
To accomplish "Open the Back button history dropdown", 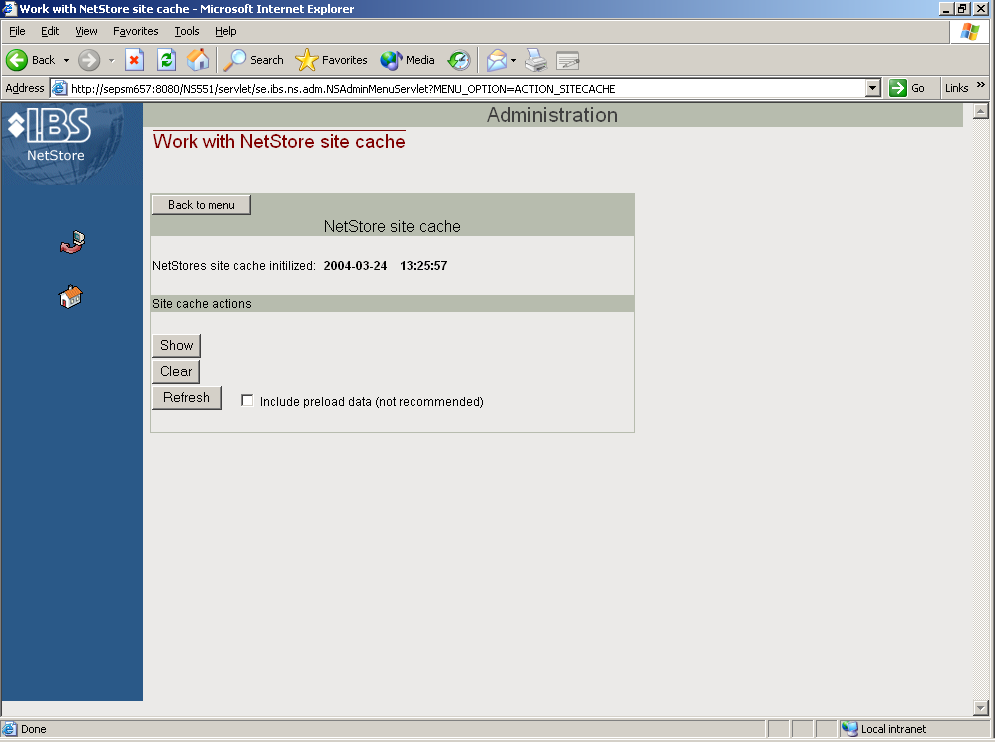I will (67, 60).
